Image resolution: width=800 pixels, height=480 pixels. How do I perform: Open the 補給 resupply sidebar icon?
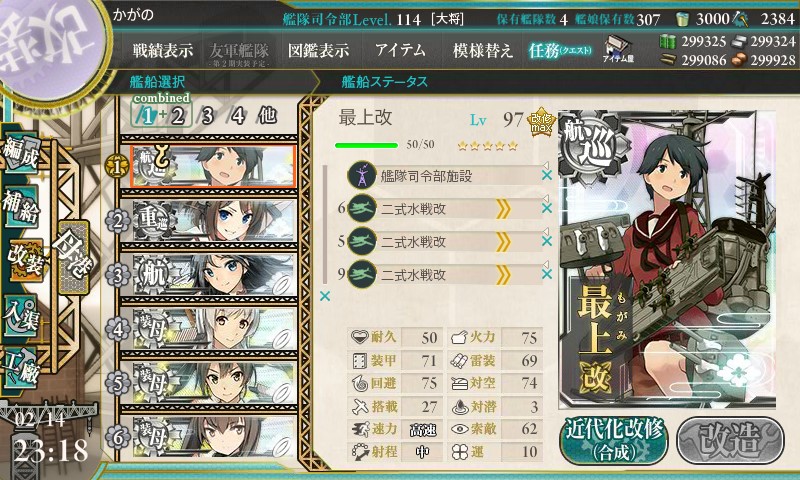click(x=20, y=207)
